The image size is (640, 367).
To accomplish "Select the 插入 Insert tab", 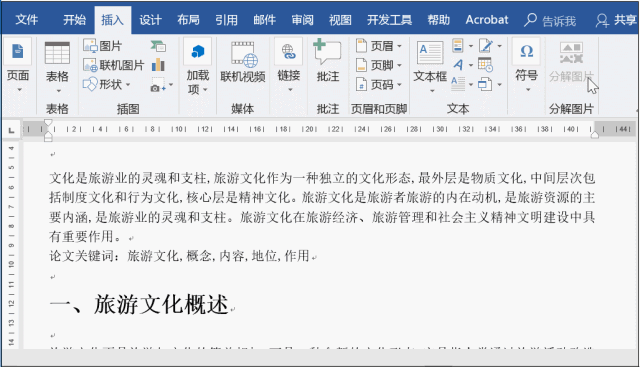I will pos(113,20).
